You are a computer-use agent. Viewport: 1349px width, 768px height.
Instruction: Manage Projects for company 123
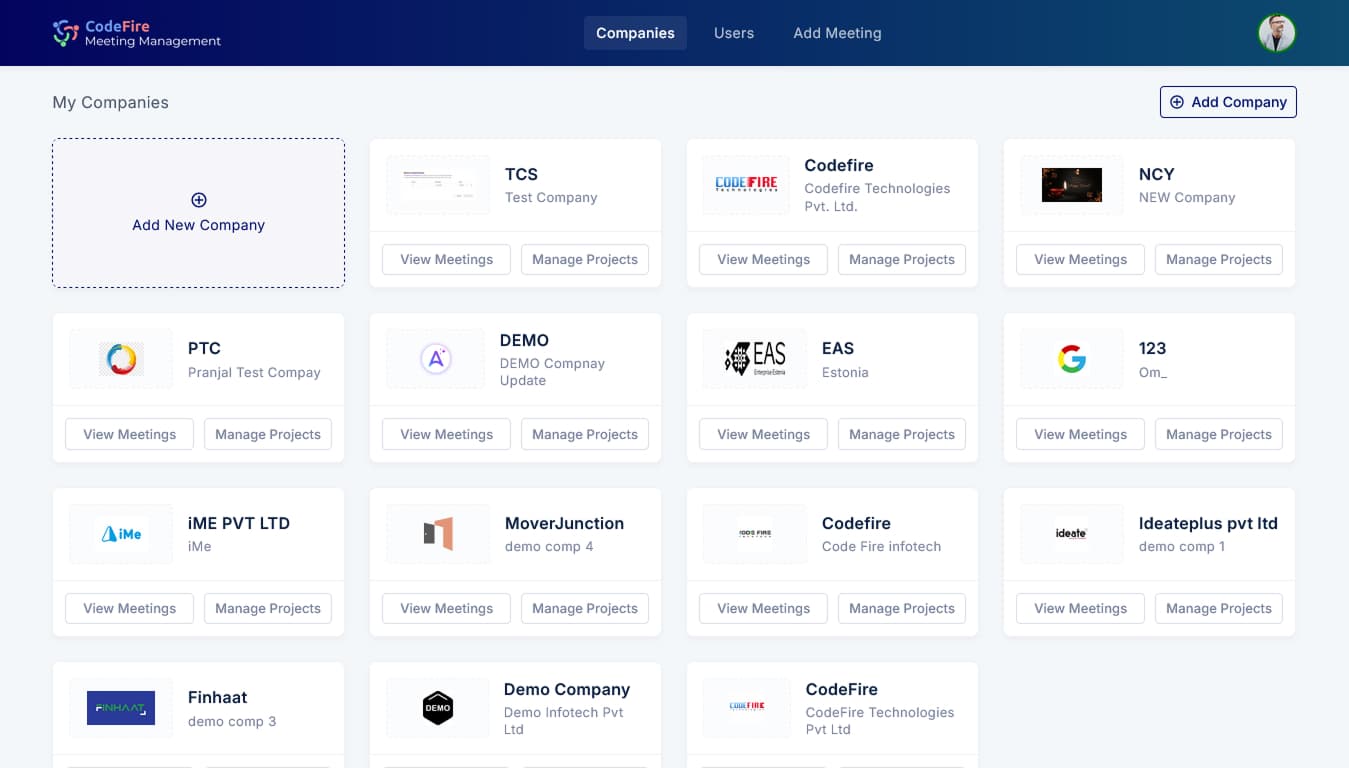pyautogui.click(x=1219, y=434)
